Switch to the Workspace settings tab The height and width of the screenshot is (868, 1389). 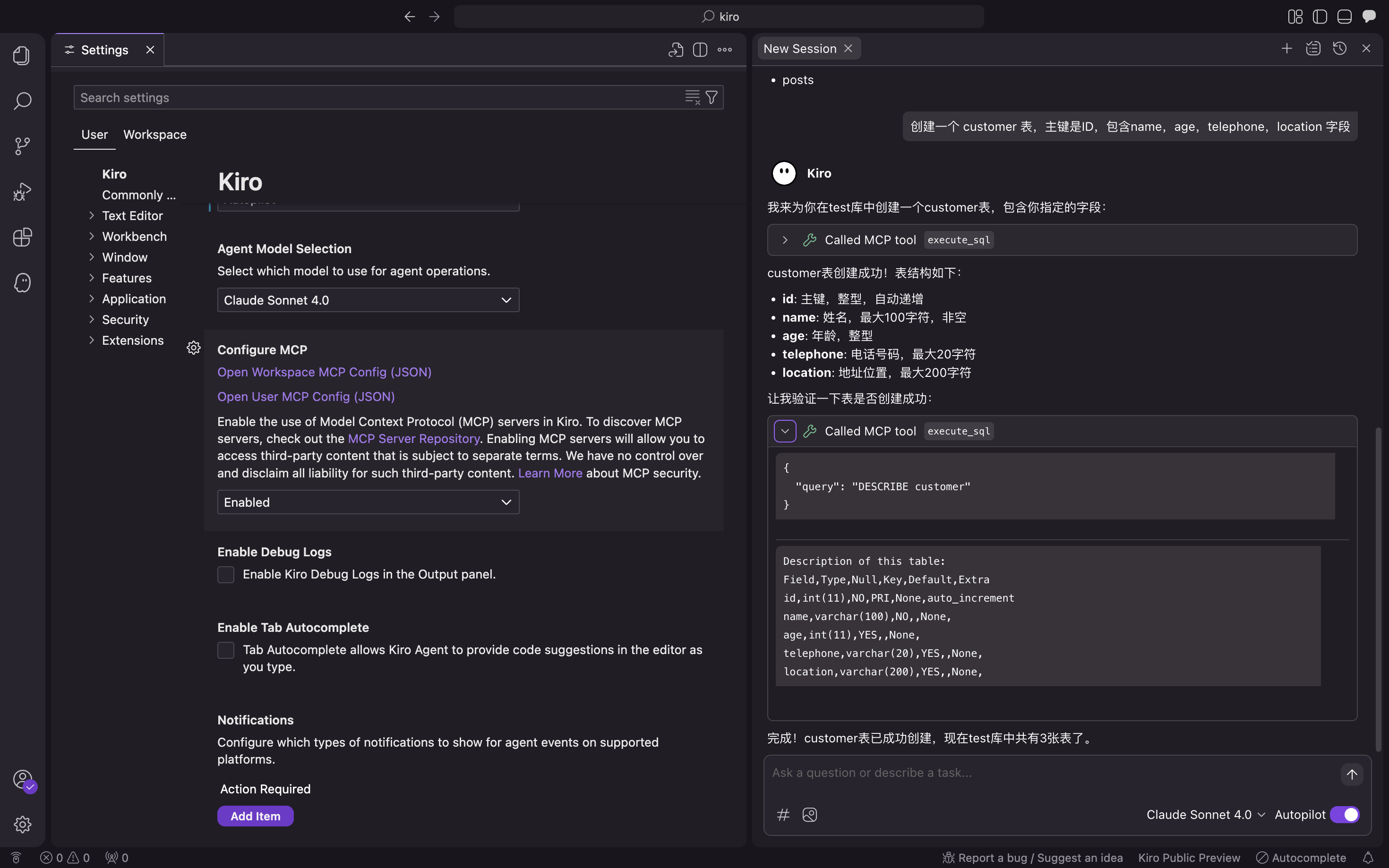[154, 134]
